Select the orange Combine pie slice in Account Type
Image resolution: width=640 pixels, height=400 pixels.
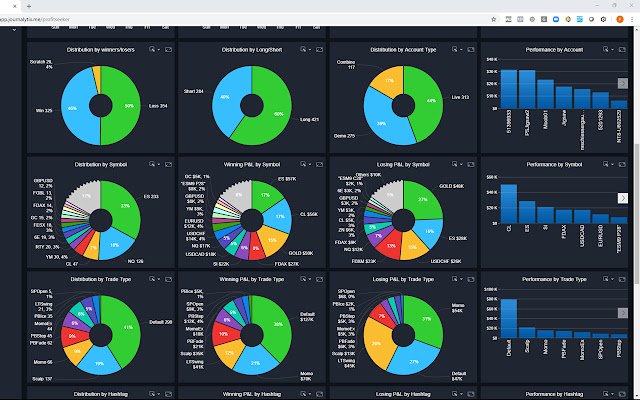tap(389, 80)
